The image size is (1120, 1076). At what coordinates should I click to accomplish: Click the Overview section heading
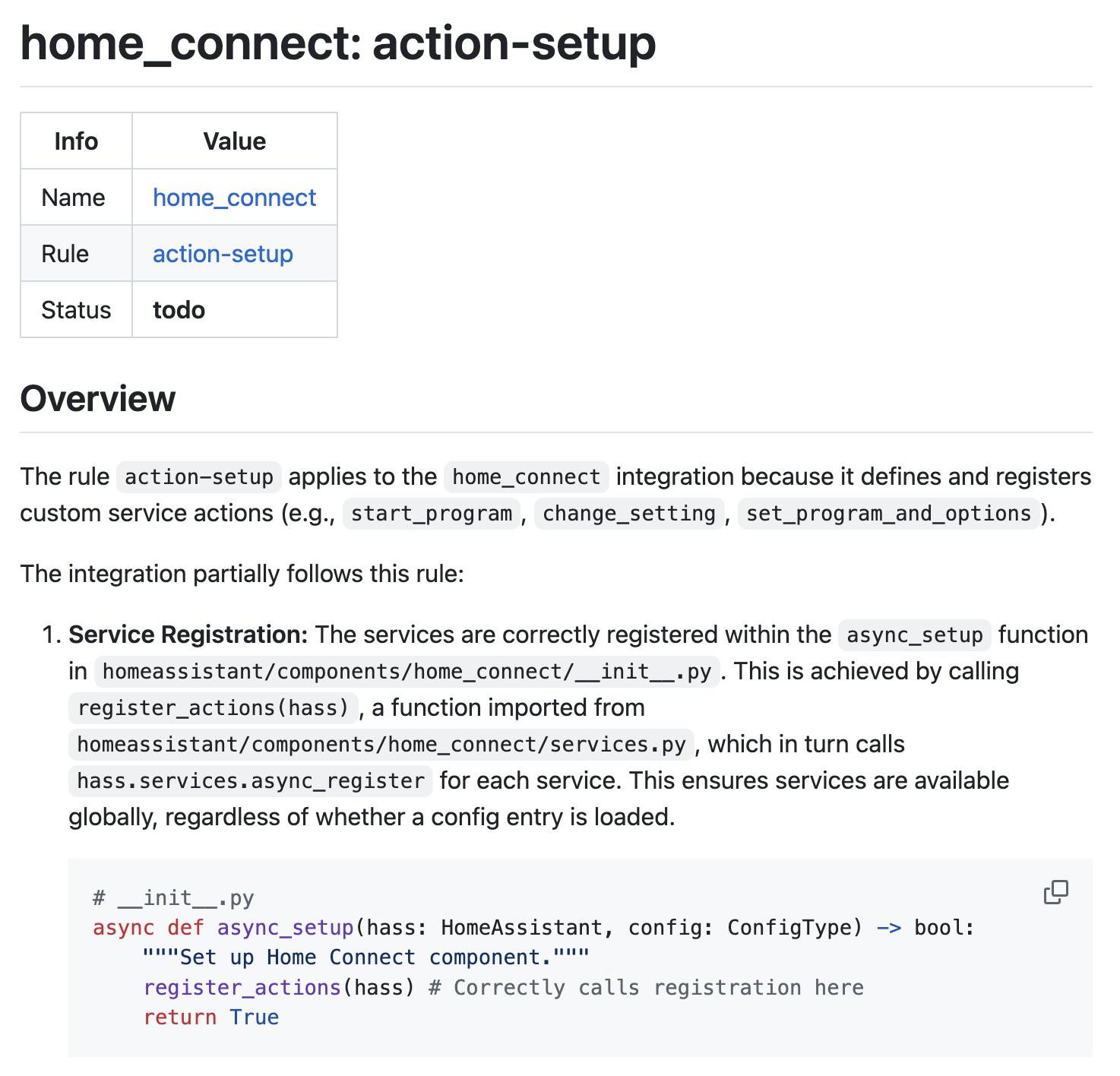point(98,399)
